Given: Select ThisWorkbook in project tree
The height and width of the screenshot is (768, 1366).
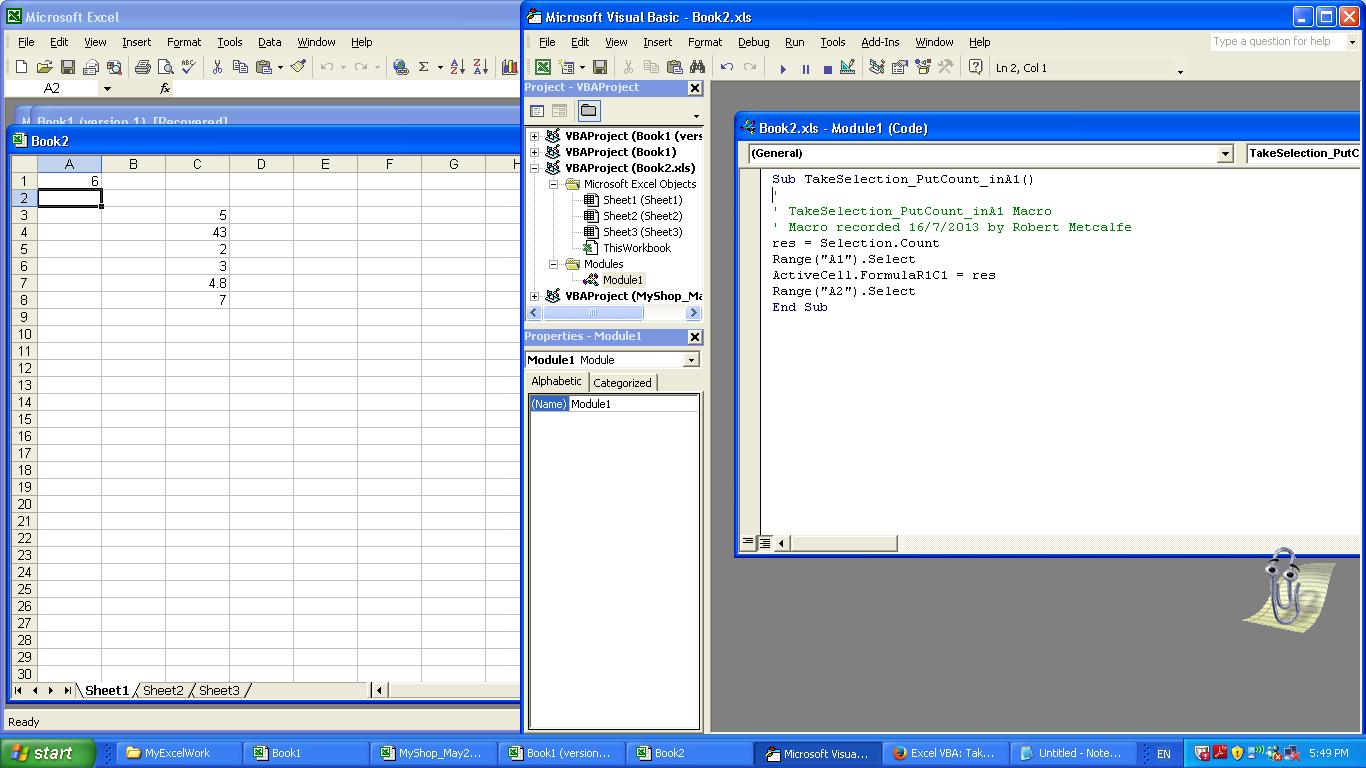Looking at the screenshot, I should [636, 248].
